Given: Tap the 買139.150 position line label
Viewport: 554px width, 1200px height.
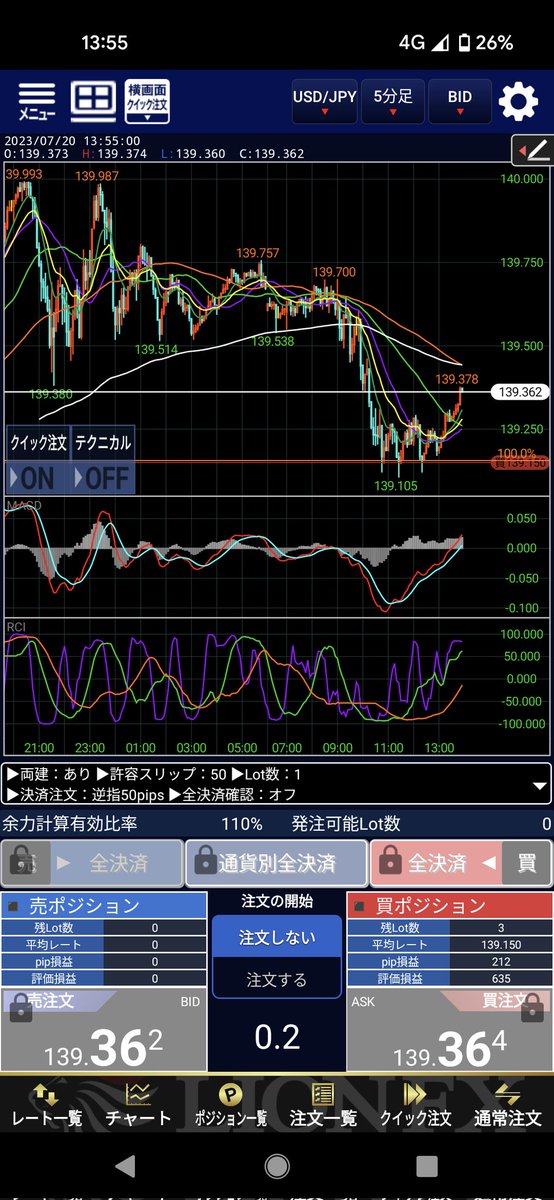Looking at the screenshot, I should click(520, 463).
